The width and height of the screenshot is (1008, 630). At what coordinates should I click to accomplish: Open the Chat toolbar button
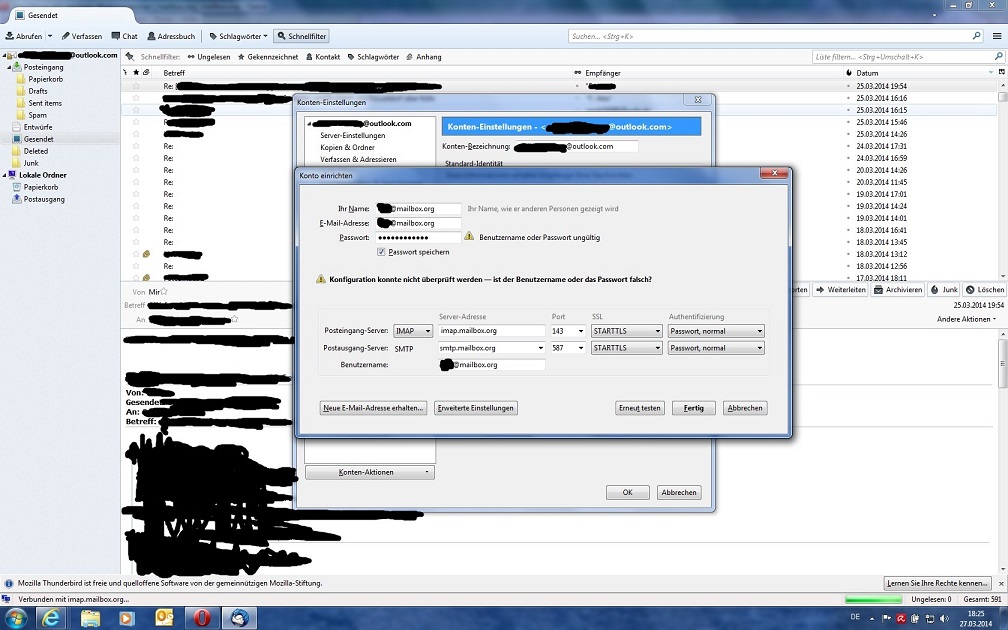pos(125,36)
